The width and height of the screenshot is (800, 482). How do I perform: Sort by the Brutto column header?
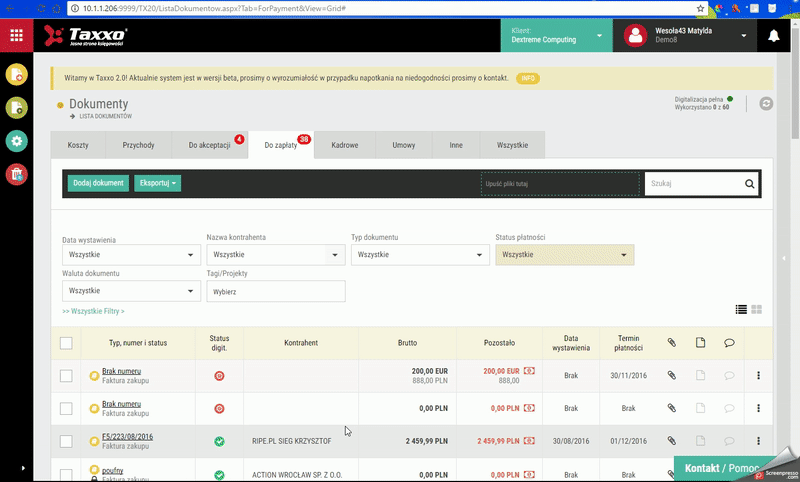point(407,343)
